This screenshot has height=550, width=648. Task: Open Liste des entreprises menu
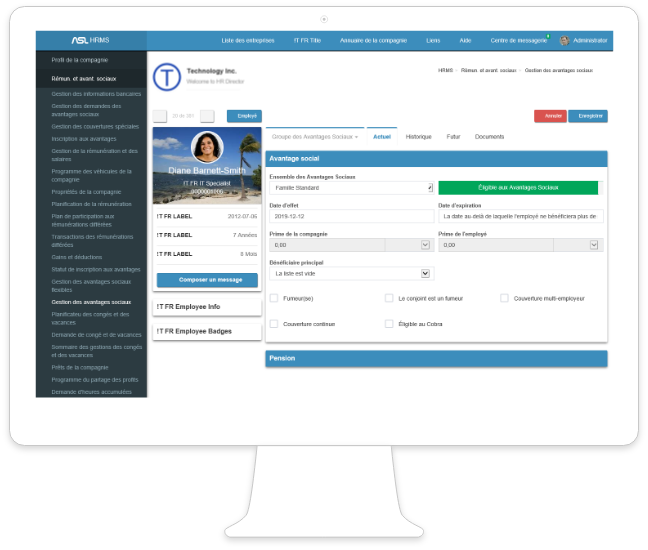248,40
